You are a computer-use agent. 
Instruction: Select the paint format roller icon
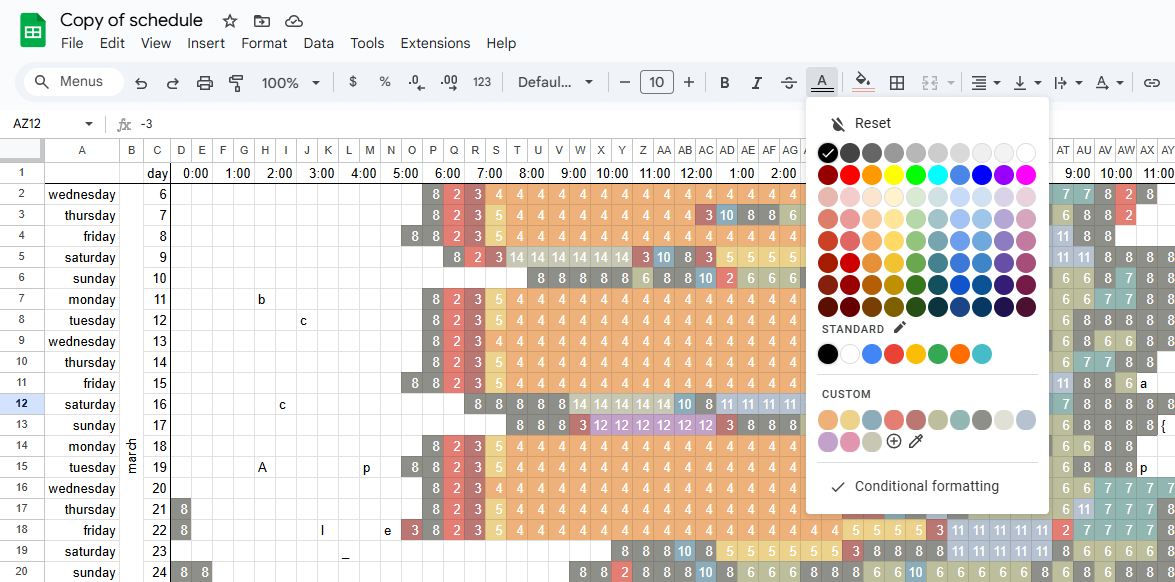[236, 83]
